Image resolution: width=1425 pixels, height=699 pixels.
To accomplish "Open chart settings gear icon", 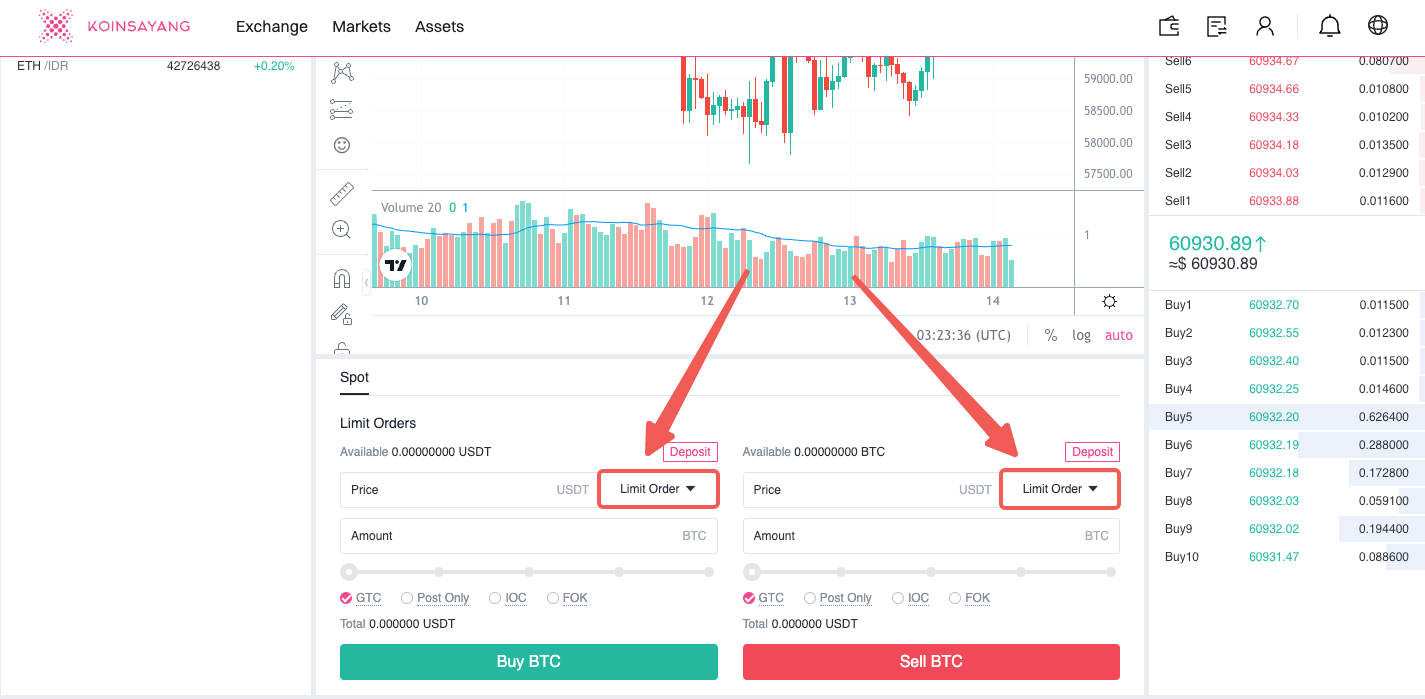I will click(x=1109, y=301).
